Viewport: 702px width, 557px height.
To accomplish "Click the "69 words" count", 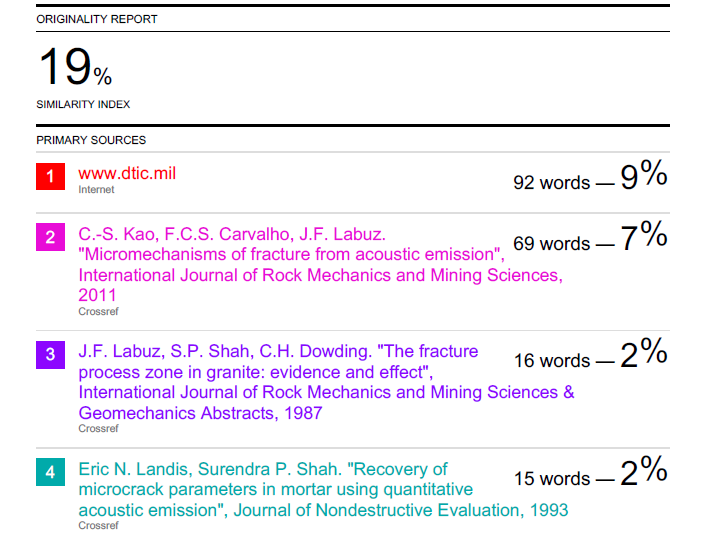I will click(x=551, y=243).
